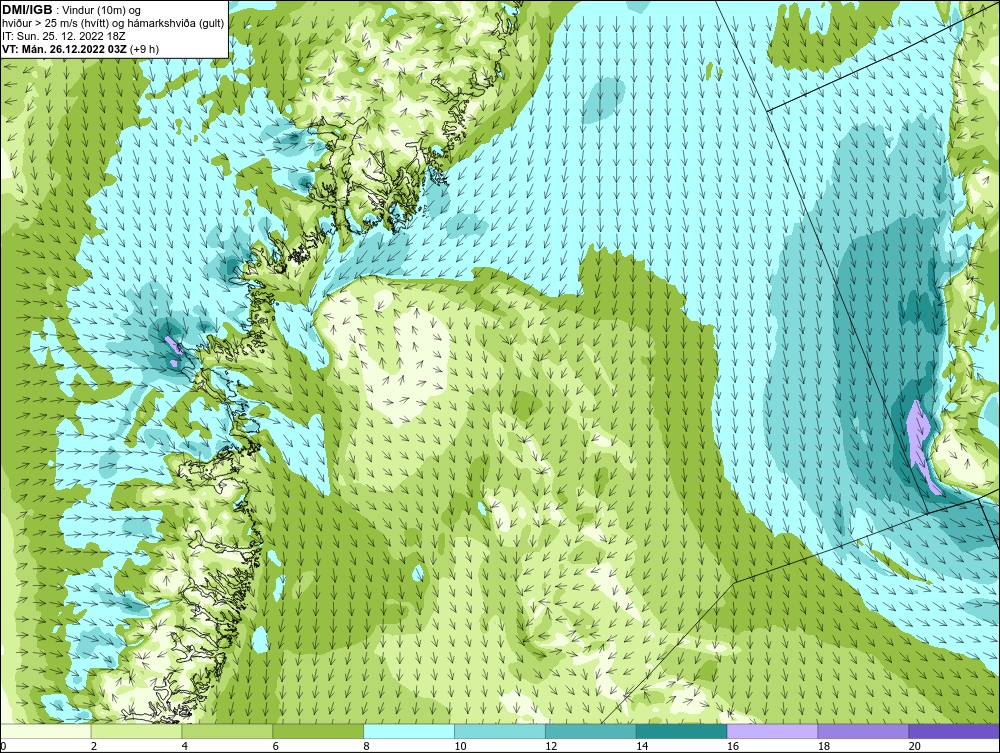Click the 8–10 m/s light cyan legend swatch

pyautogui.click(x=409, y=731)
